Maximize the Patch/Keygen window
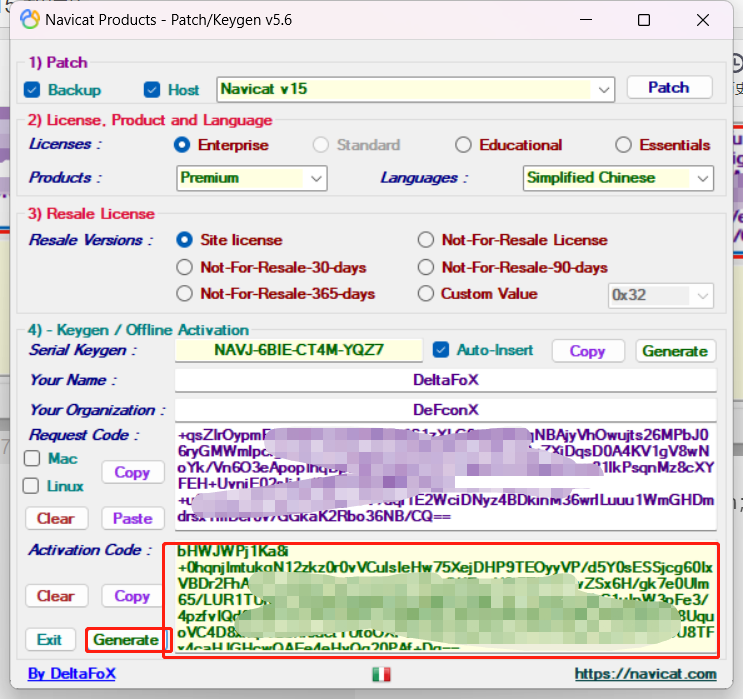Image resolution: width=743 pixels, height=699 pixels. (x=644, y=20)
